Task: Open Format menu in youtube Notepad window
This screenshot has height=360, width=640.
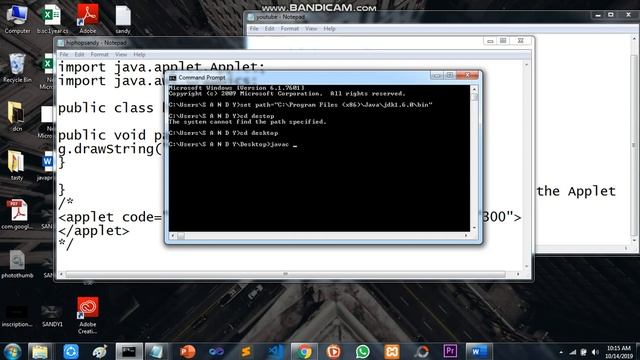Action: click(x=290, y=29)
